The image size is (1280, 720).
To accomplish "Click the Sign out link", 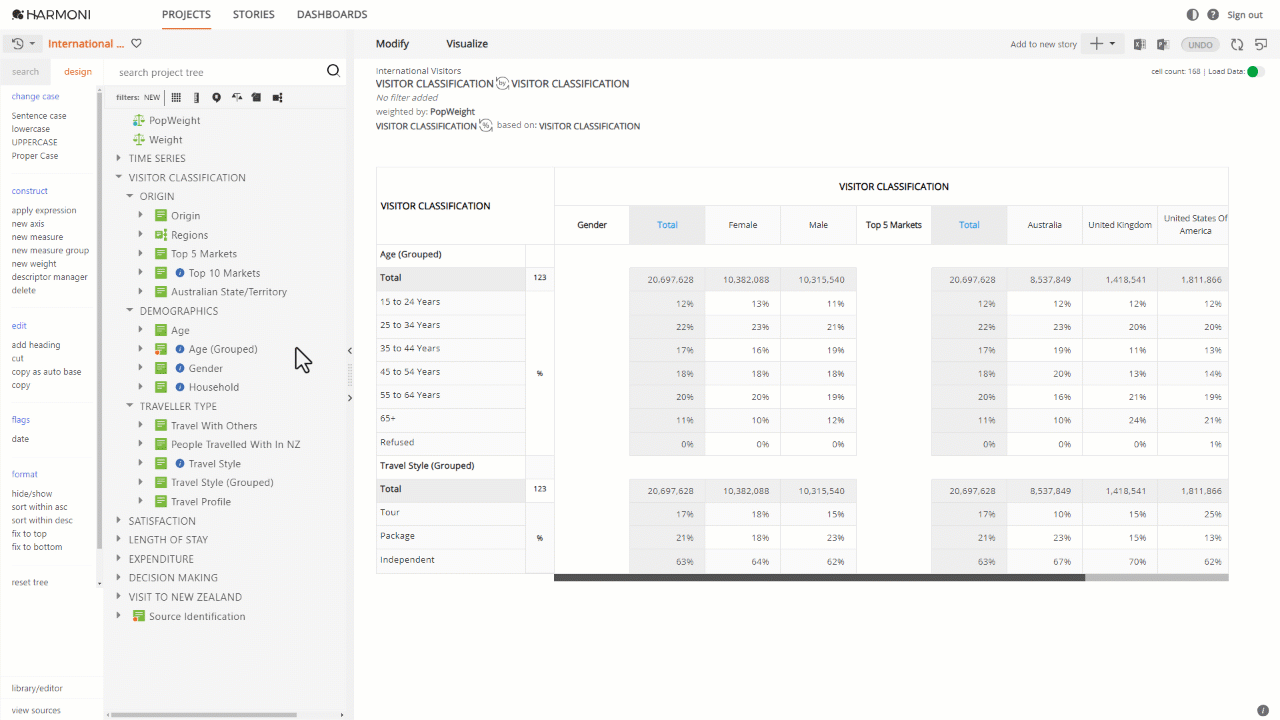I will 1245,15.
